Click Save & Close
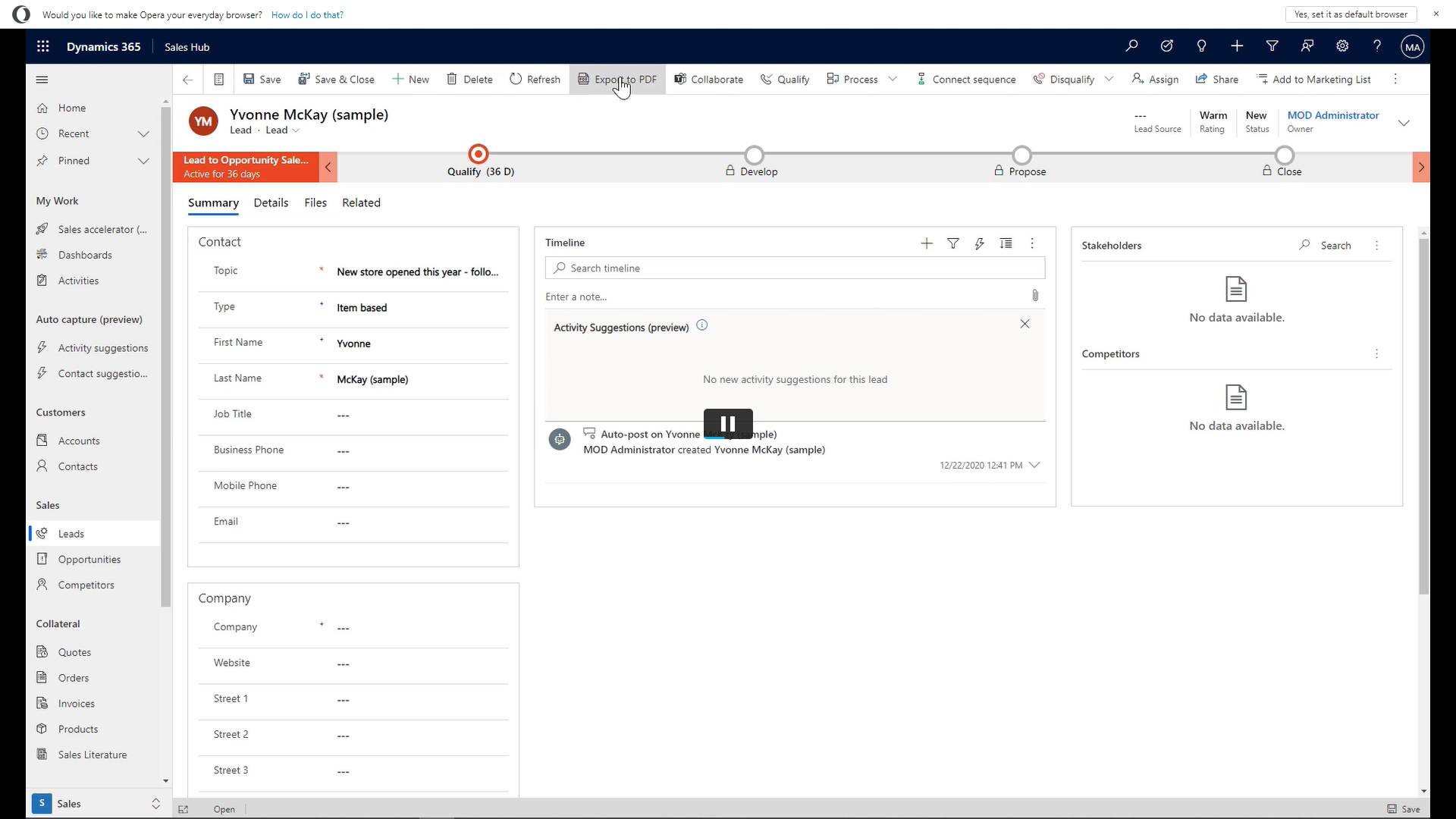This screenshot has width=1456, height=819. (x=336, y=80)
